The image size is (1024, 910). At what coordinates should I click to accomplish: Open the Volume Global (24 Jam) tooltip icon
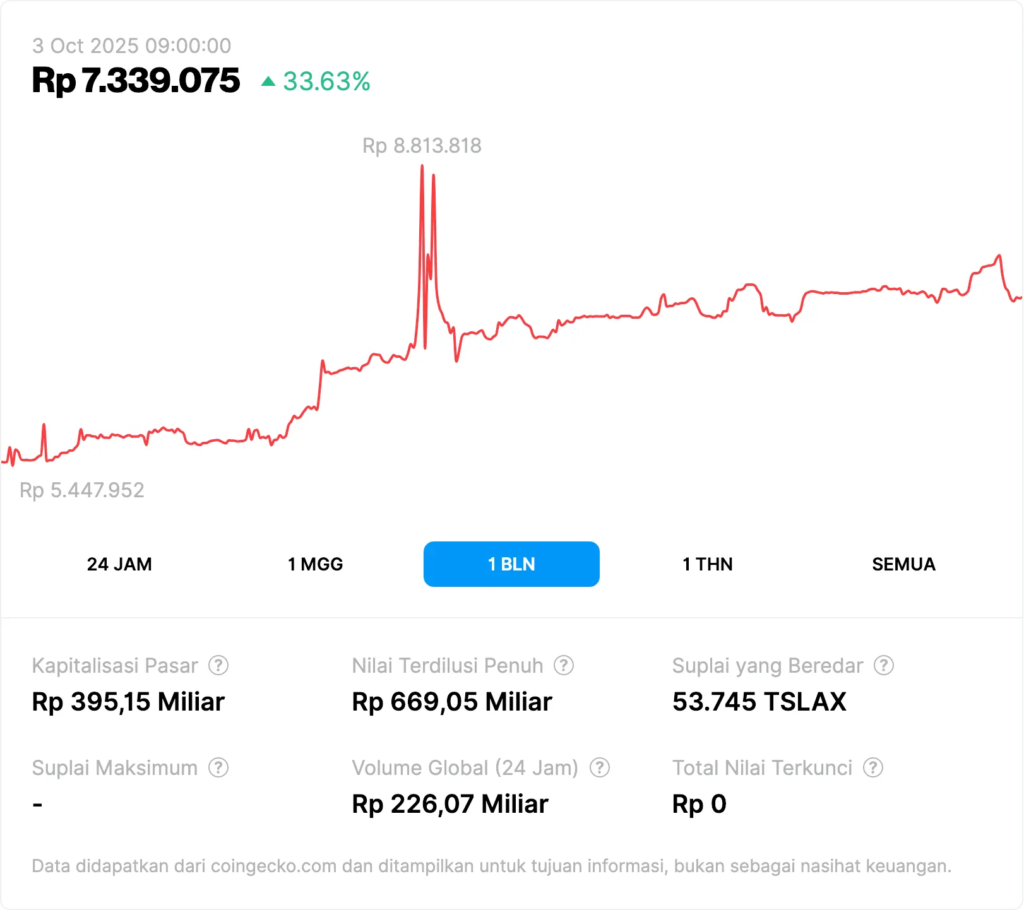pyautogui.click(x=599, y=768)
